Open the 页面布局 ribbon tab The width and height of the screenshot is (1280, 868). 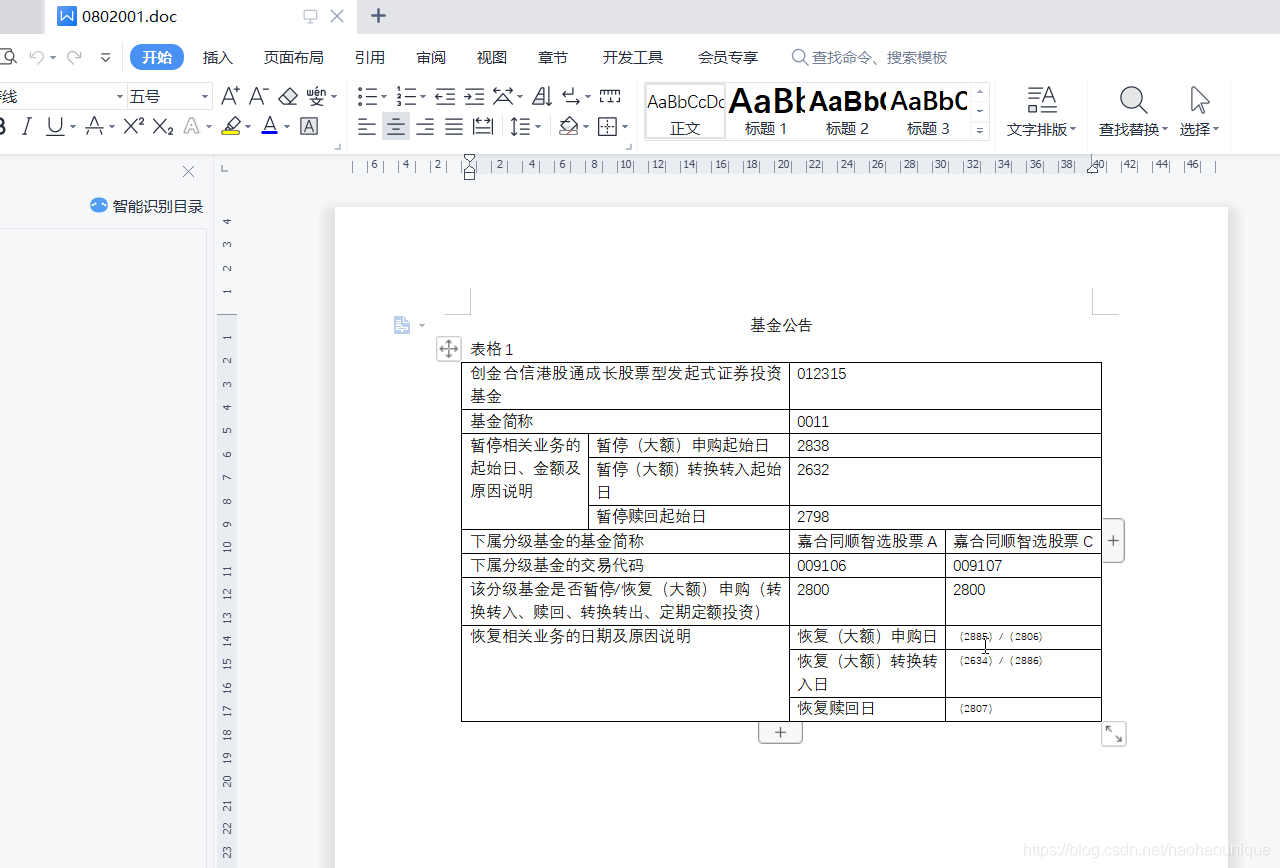(x=293, y=57)
